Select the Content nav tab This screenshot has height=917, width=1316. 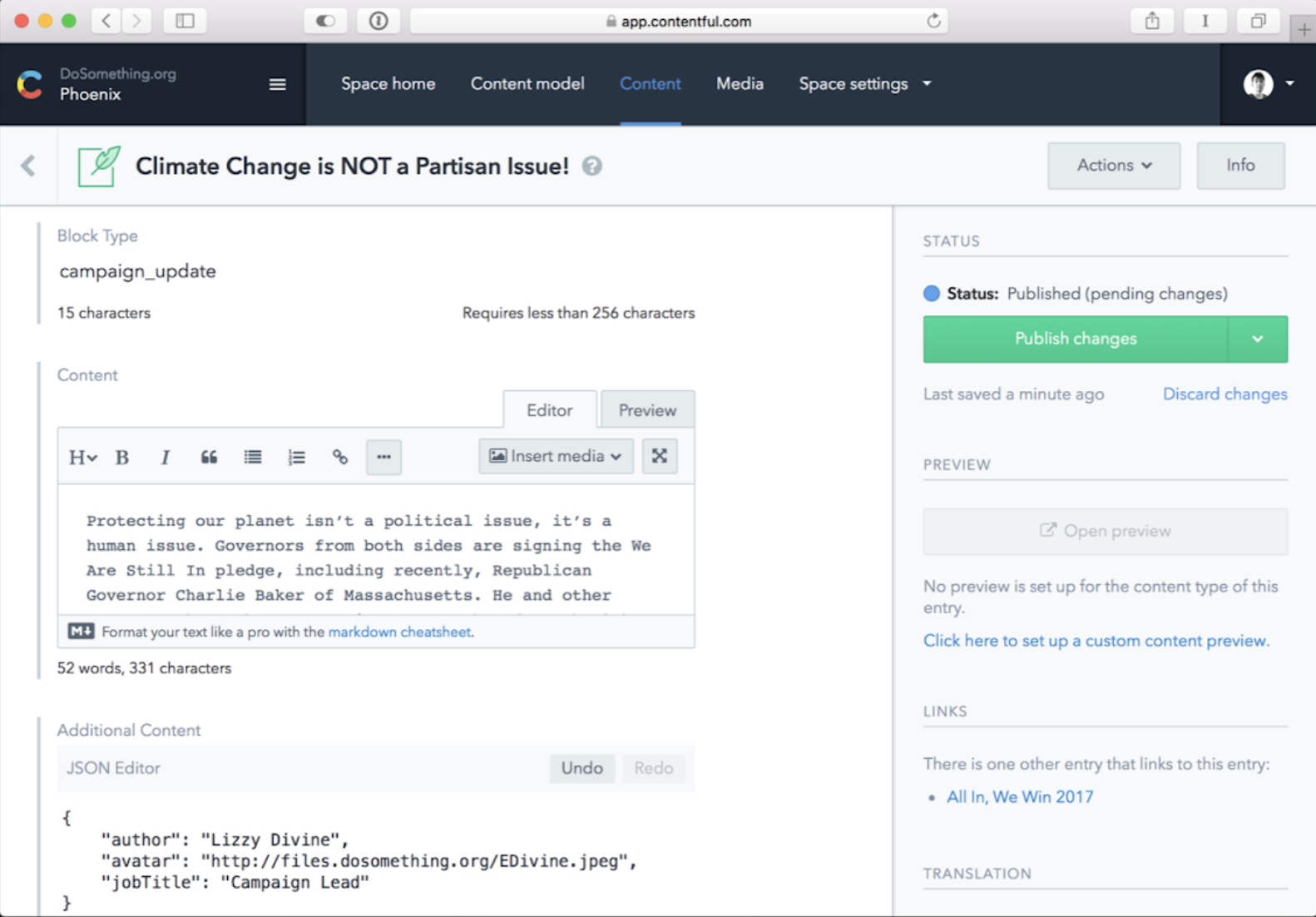(x=651, y=84)
